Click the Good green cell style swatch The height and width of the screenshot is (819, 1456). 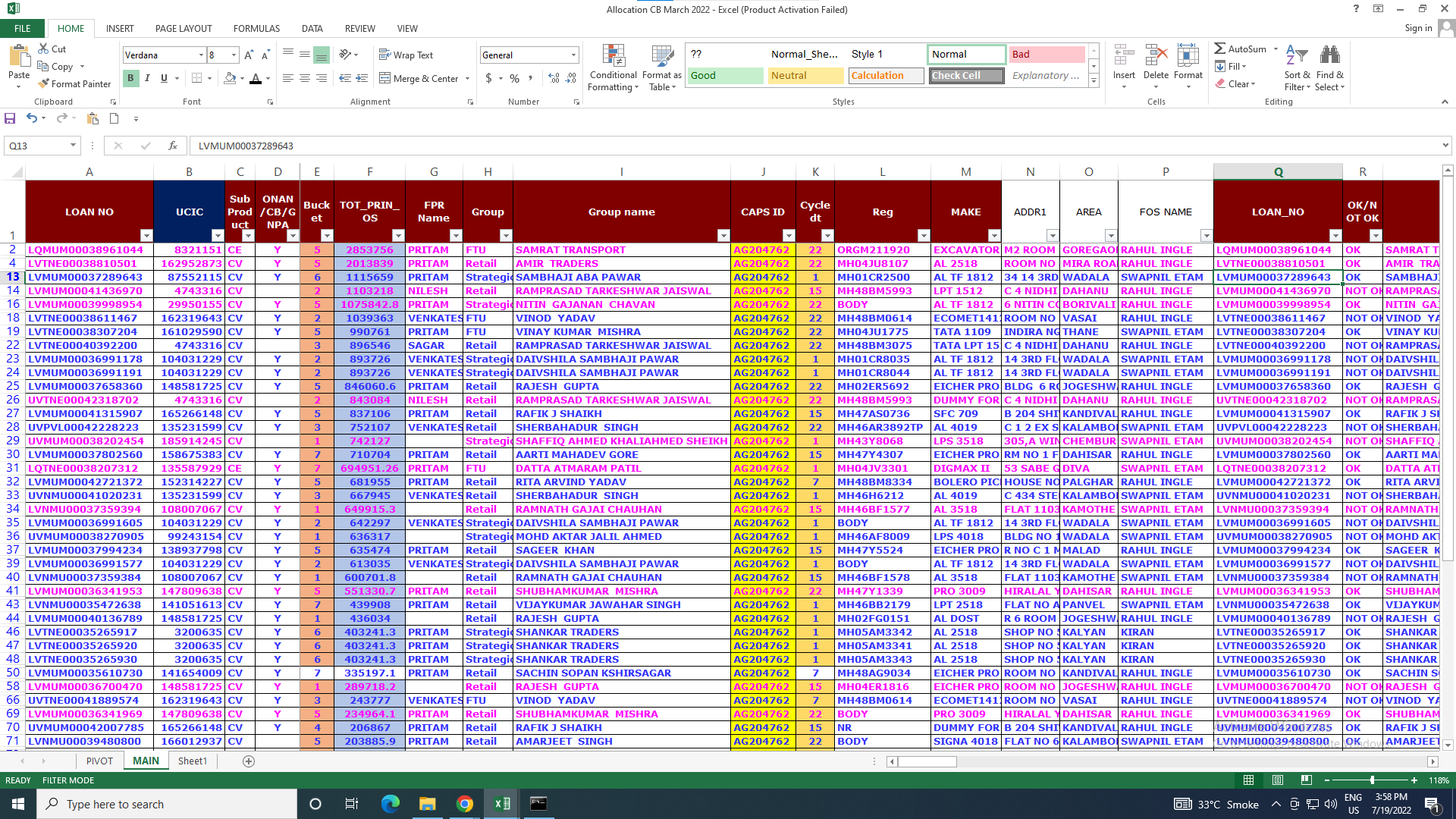click(x=726, y=76)
